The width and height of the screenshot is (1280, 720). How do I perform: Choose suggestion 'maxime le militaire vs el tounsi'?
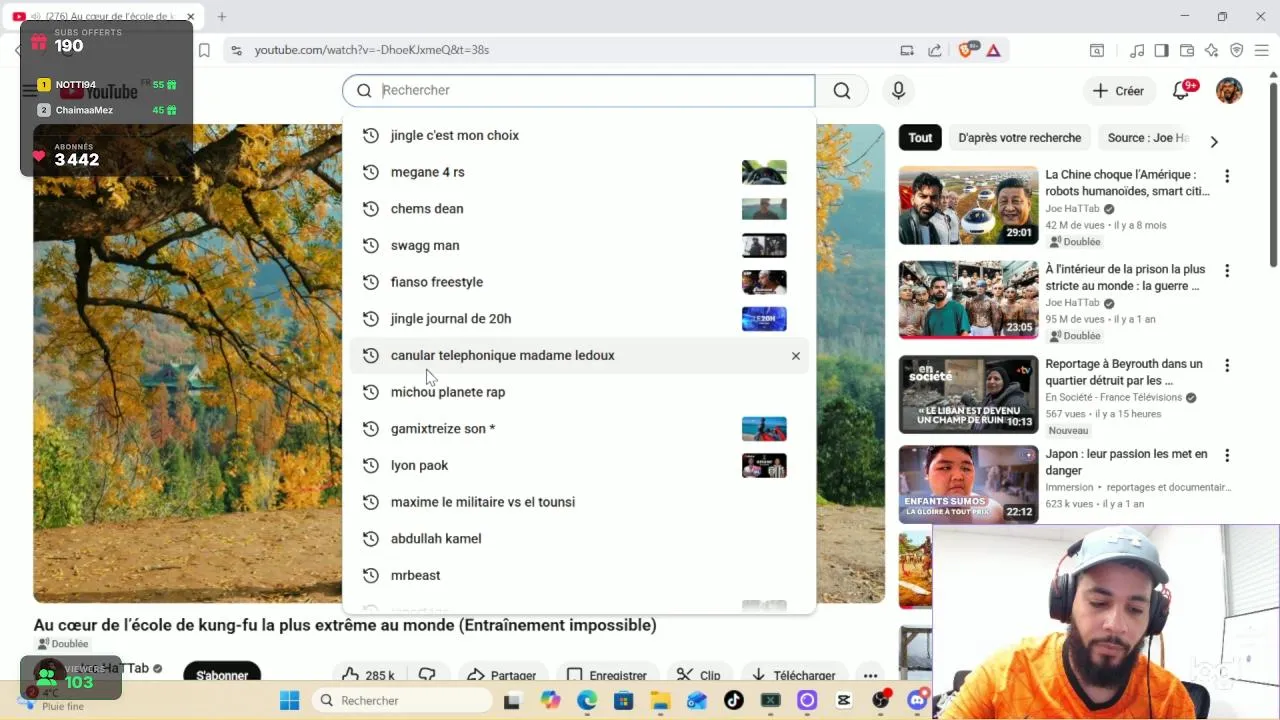pos(579,502)
